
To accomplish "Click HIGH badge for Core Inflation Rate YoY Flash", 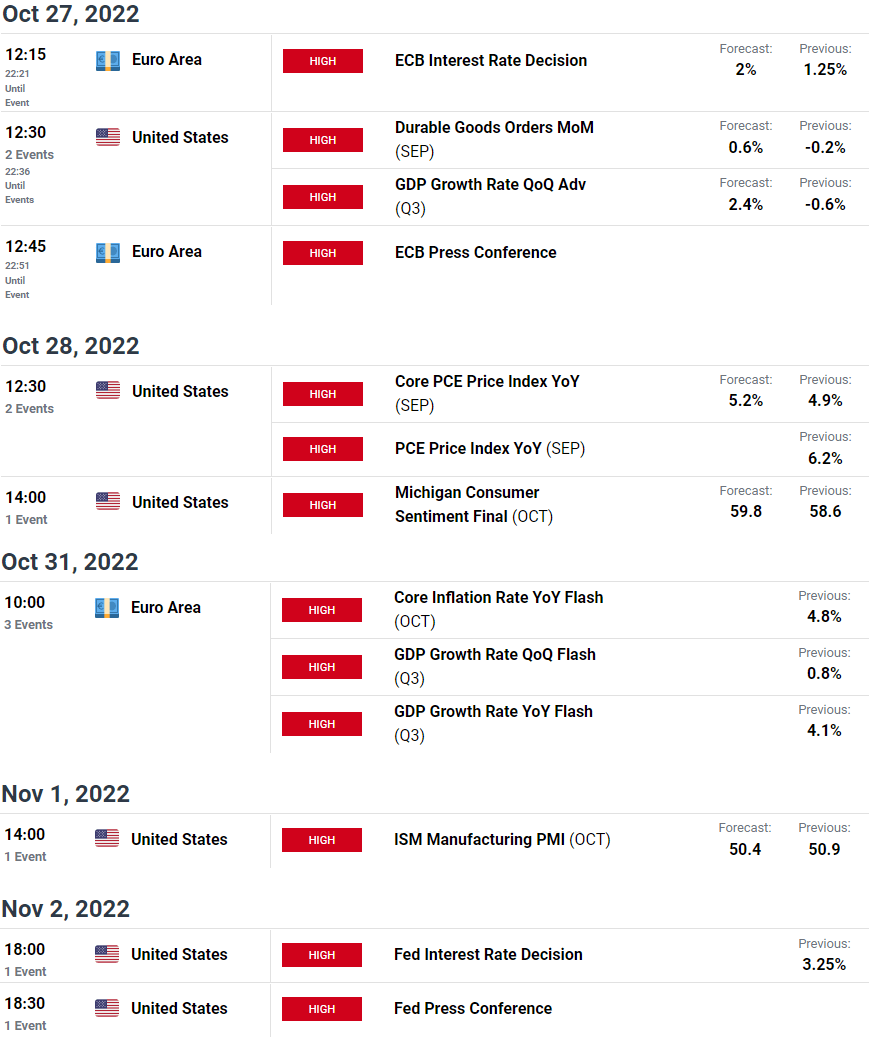I will click(x=322, y=610).
